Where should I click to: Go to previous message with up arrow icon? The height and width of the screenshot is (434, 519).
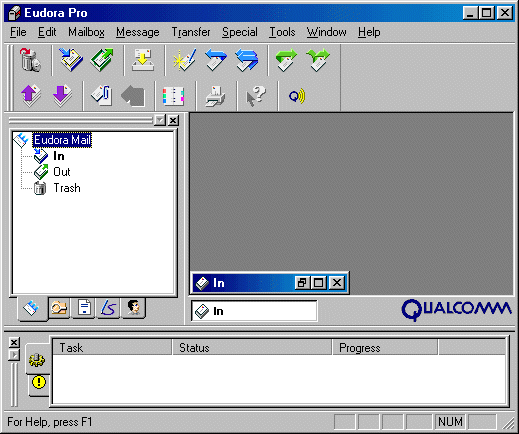tap(31, 96)
